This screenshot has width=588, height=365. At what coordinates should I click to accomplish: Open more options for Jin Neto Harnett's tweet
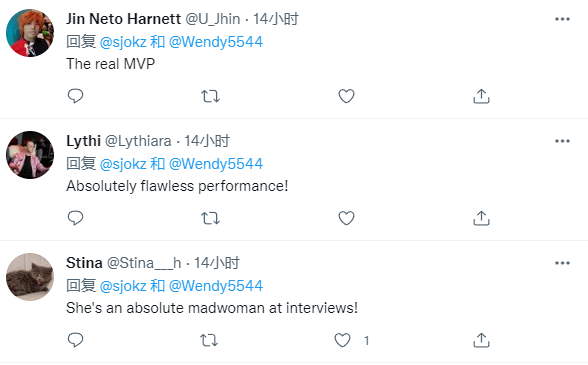tap(562, 19)
